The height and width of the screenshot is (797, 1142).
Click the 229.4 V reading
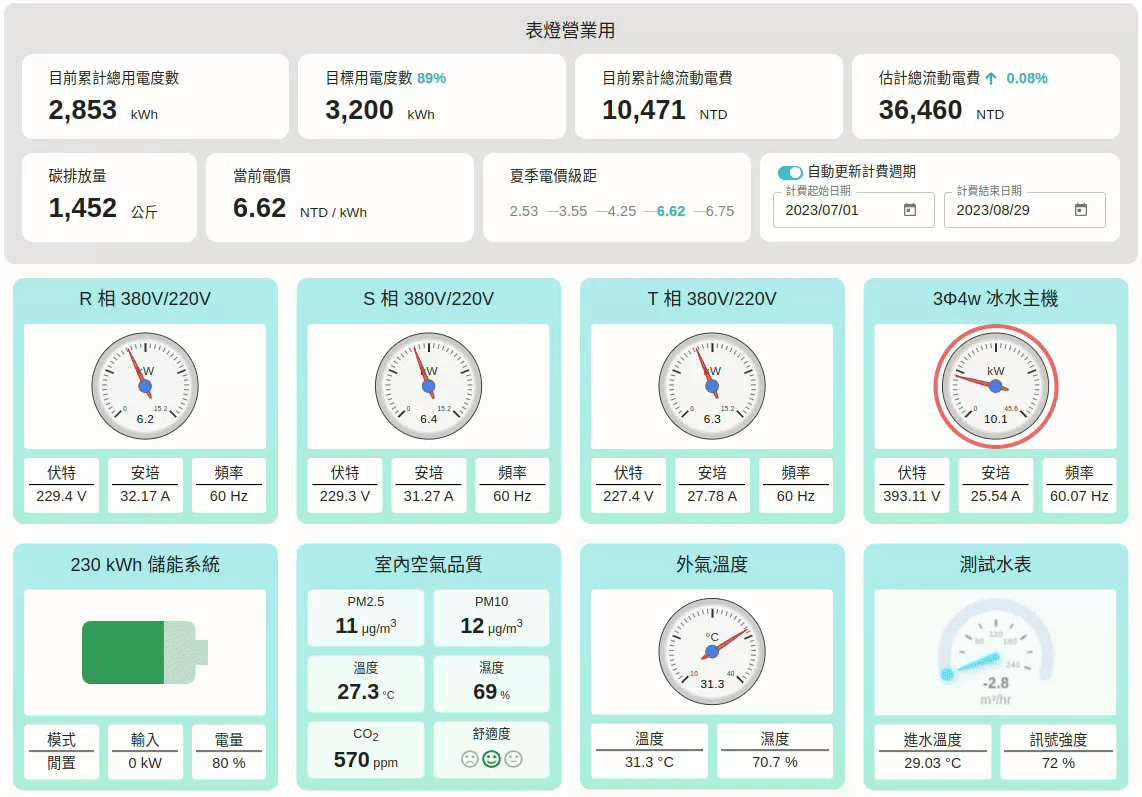coord(61,496)
